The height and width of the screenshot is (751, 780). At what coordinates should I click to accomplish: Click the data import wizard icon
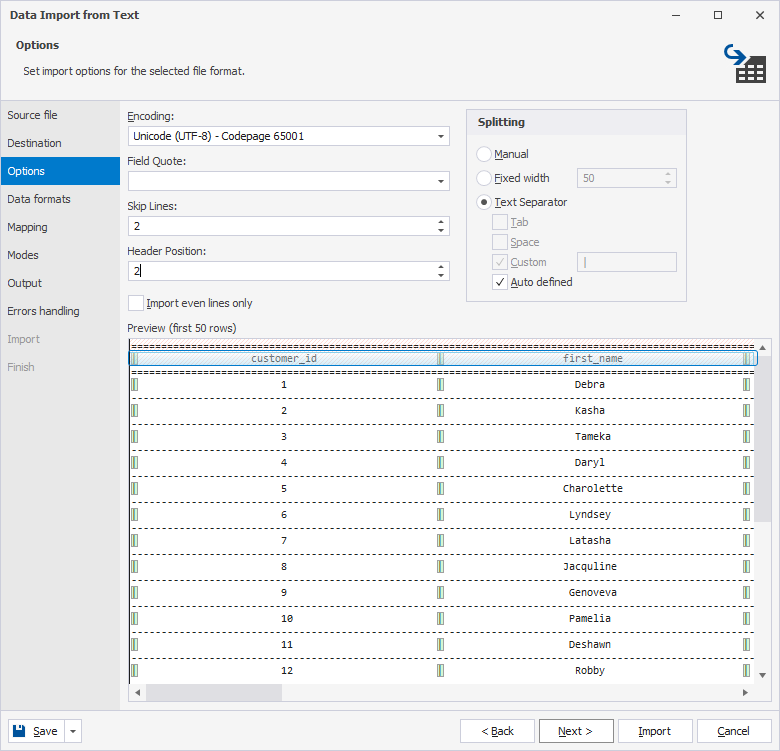(745, 64)
